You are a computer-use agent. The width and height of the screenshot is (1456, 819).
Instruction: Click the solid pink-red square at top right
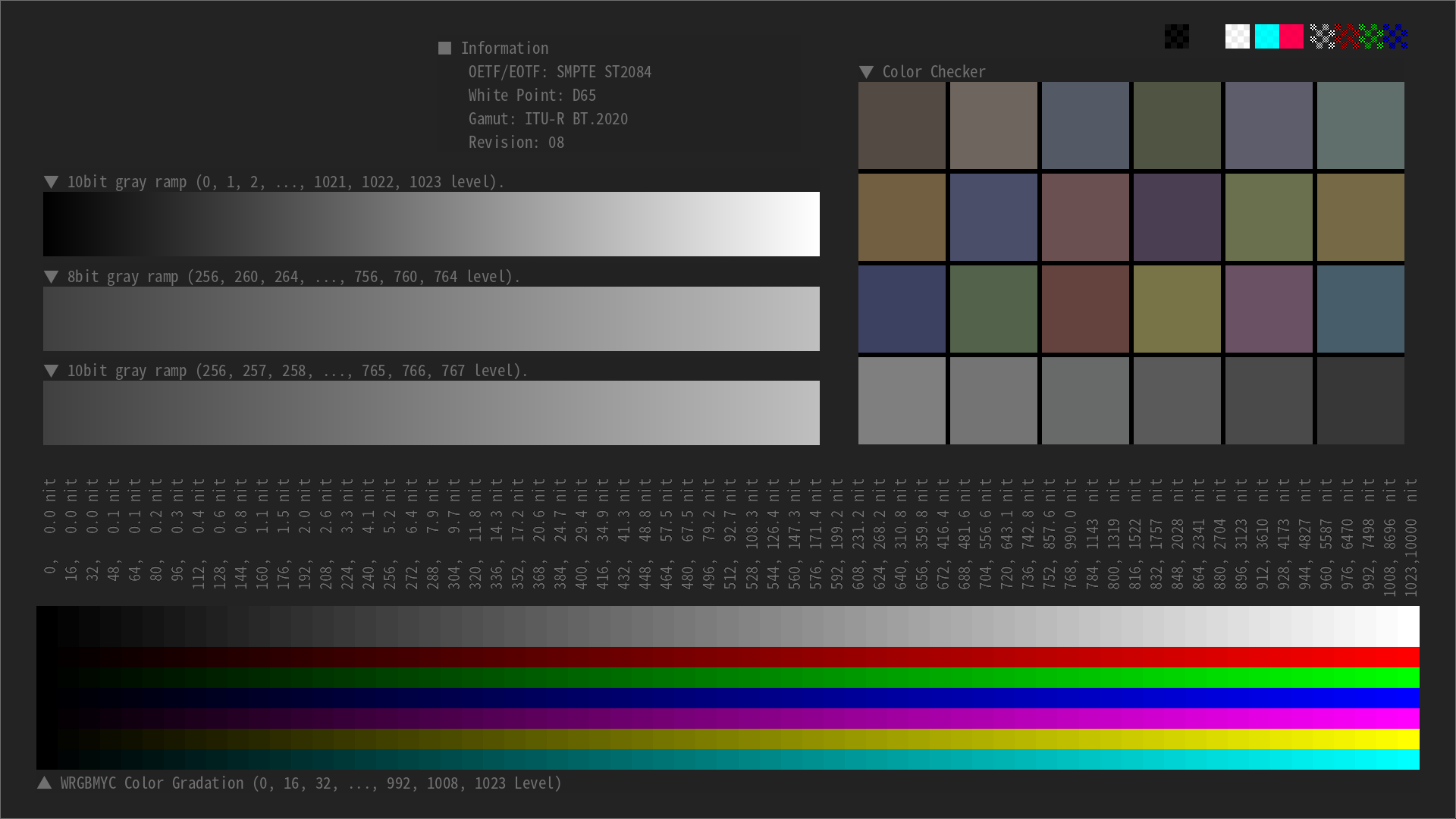(1291, 36)
